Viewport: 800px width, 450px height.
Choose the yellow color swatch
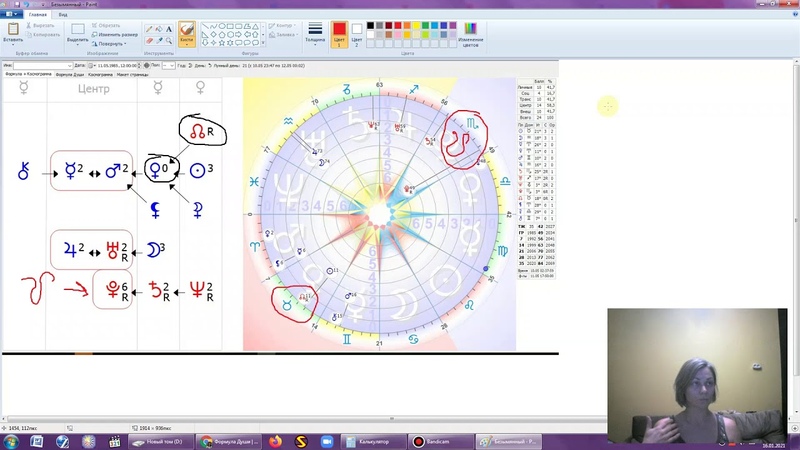tap(416, 26)
